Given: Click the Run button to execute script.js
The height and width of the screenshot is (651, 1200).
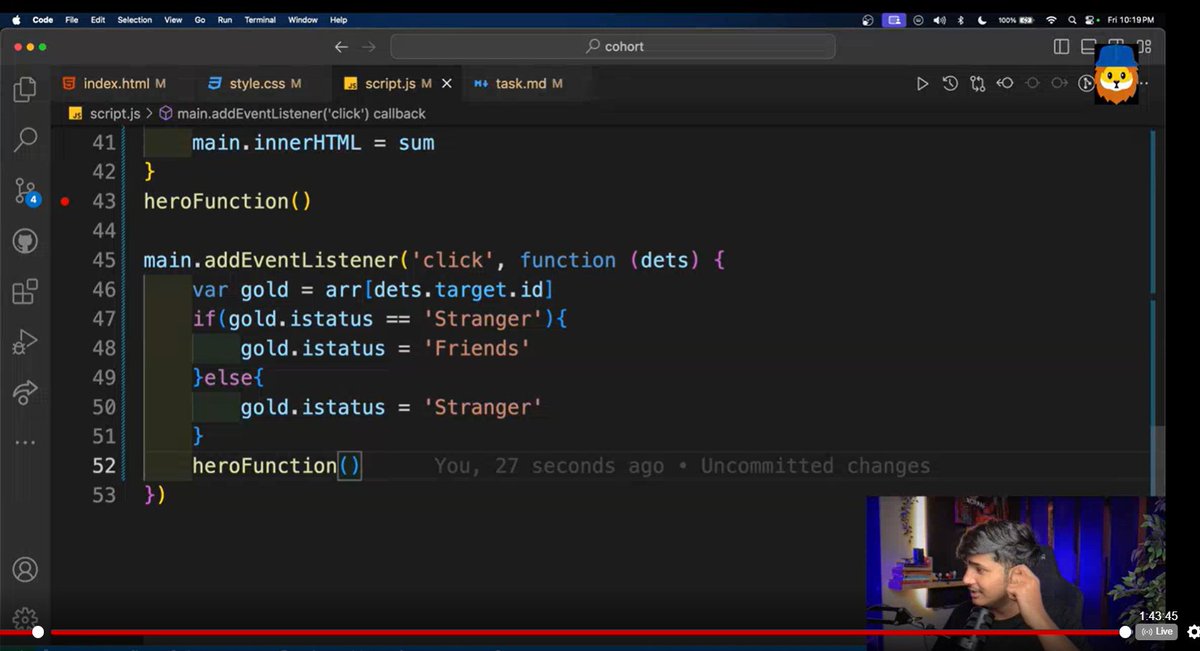Looking at the screenshot, I should point(922,83).
